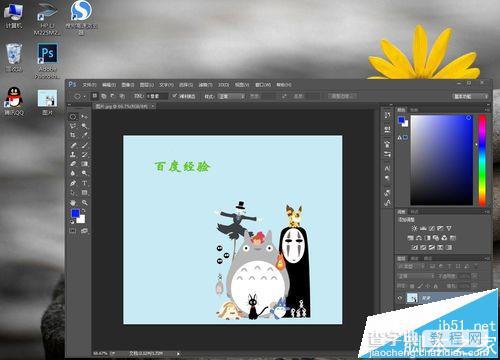Select the Rectangle shape tool
This screenshot has height=360, width=500.
point(85,193)
